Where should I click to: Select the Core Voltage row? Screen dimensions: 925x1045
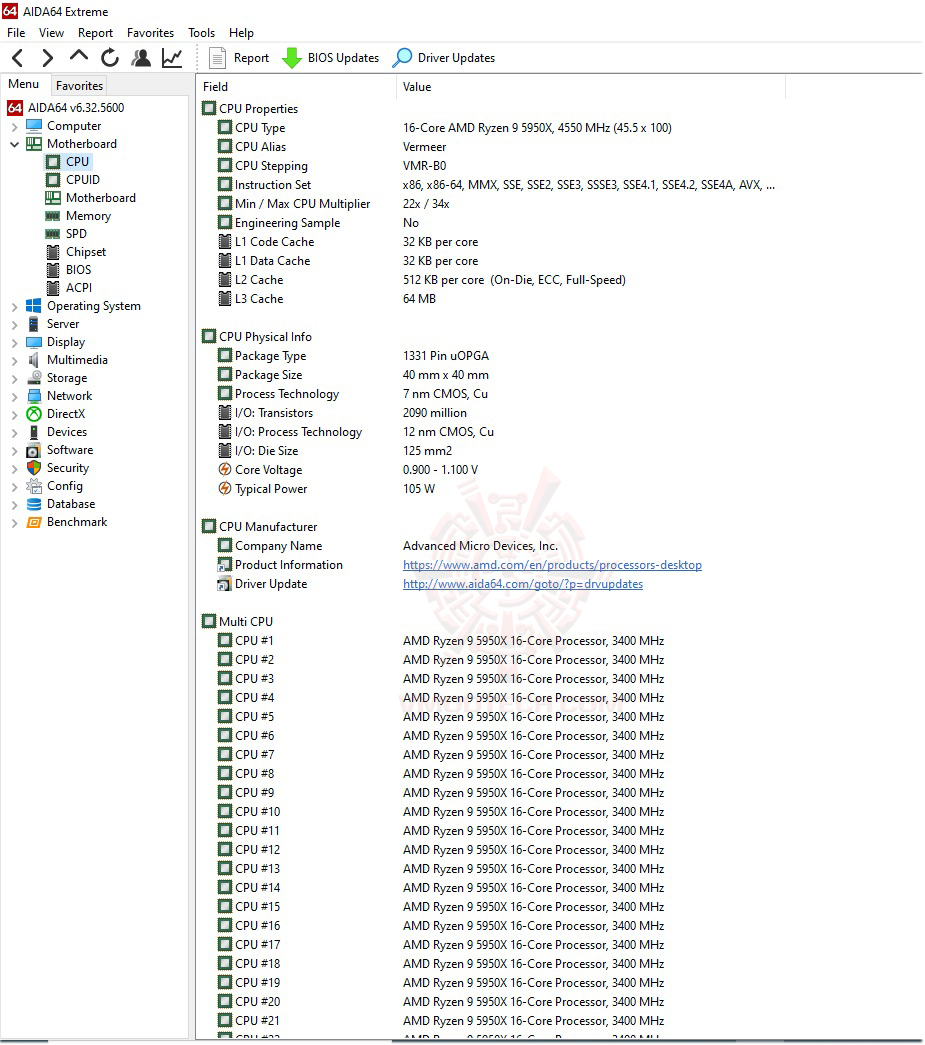(x=492, y=470)
